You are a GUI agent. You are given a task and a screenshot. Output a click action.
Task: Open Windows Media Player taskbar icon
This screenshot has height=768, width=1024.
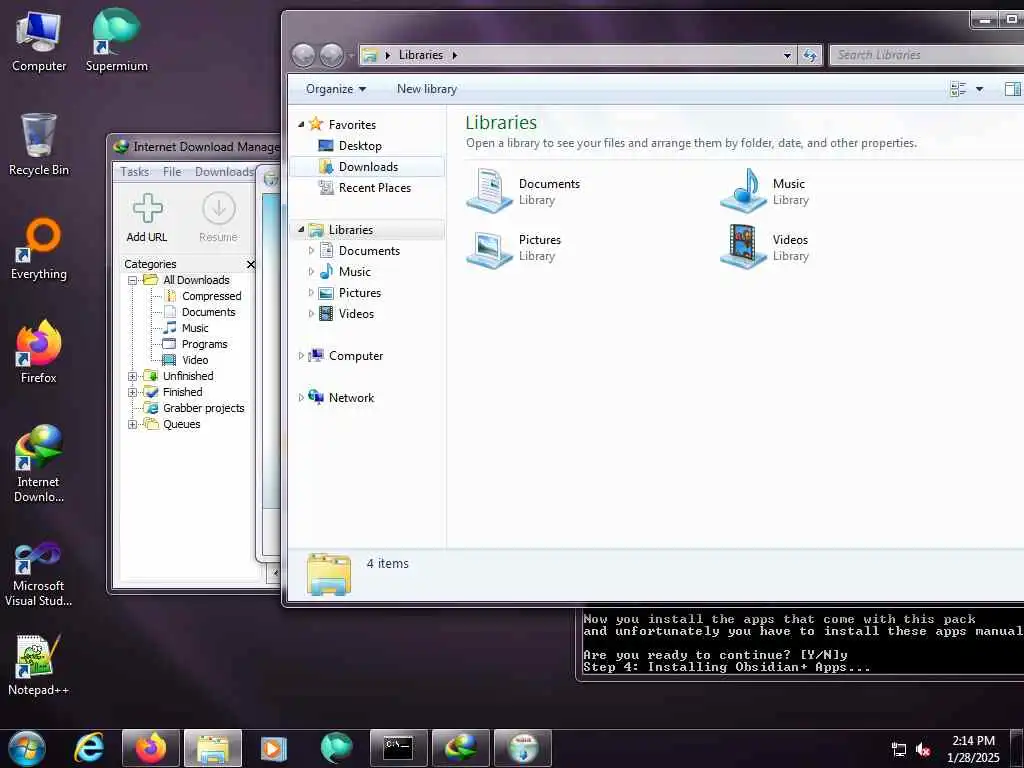tap(274, 748)
